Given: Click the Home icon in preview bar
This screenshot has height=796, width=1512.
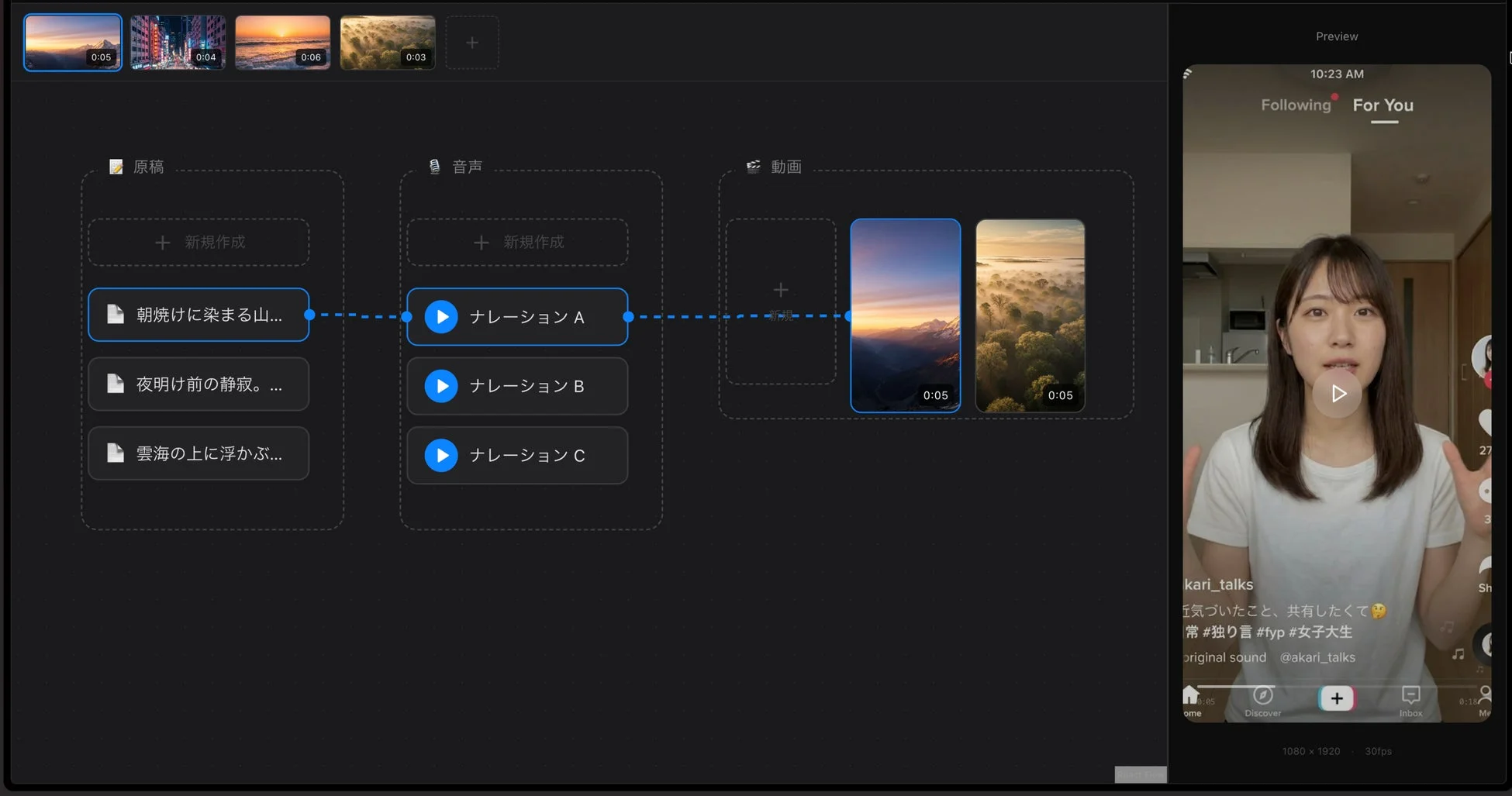Looking at the screenshot, I should tap(1192, 697).
